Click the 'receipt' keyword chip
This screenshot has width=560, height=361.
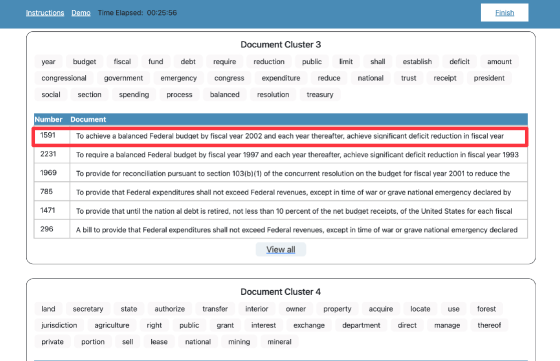445,78
